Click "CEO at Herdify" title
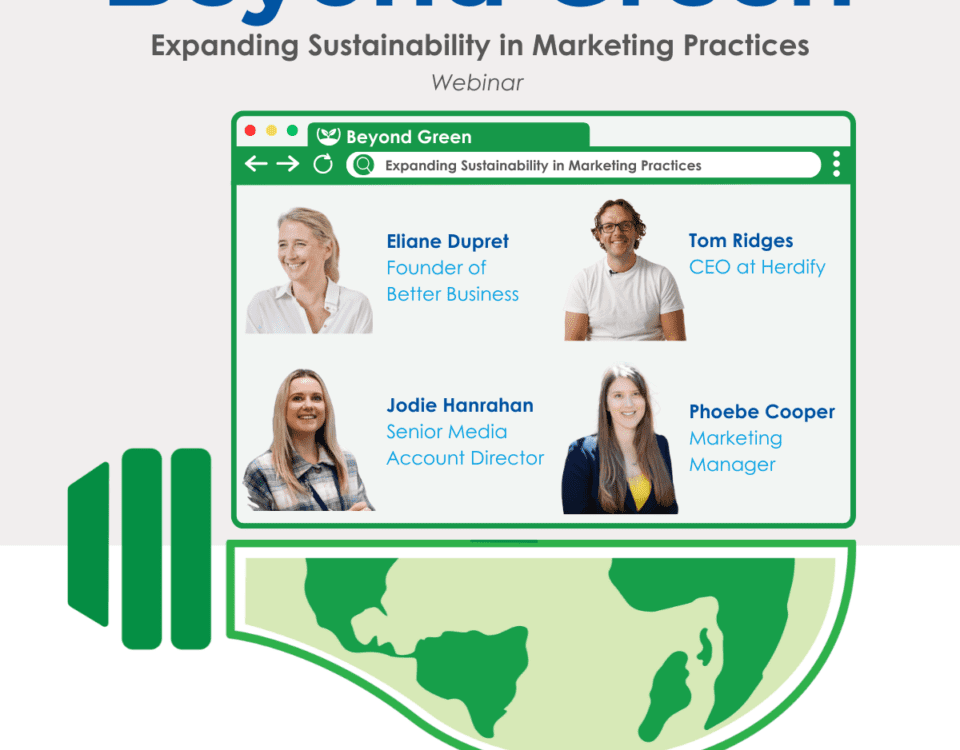Image resolution: width=960 pixels, height=750 pixels. tap(757, 267)
